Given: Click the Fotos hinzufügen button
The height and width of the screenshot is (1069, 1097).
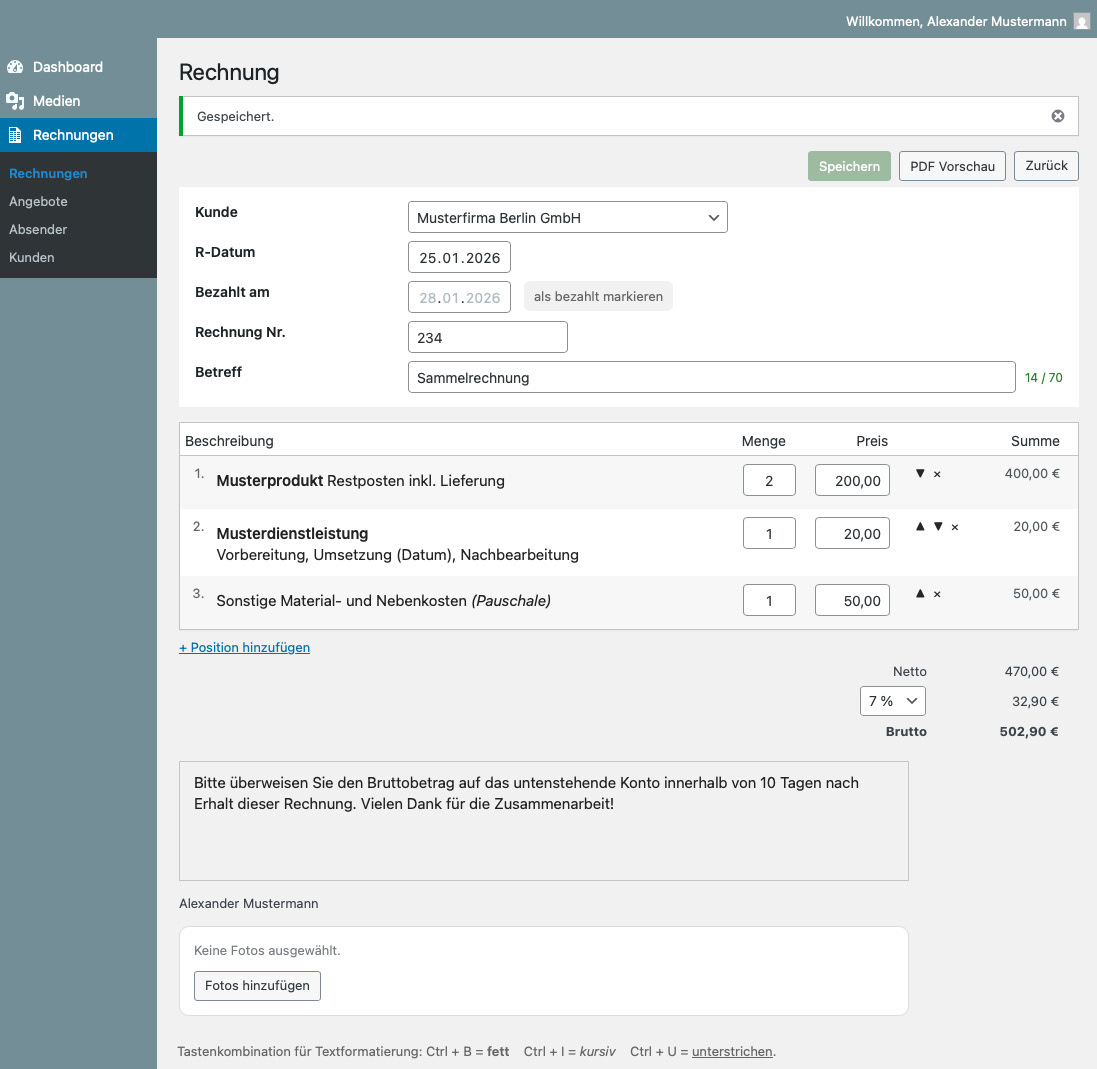Looking at the screenshot, I should pyautogui.click(x=257, y=985).
